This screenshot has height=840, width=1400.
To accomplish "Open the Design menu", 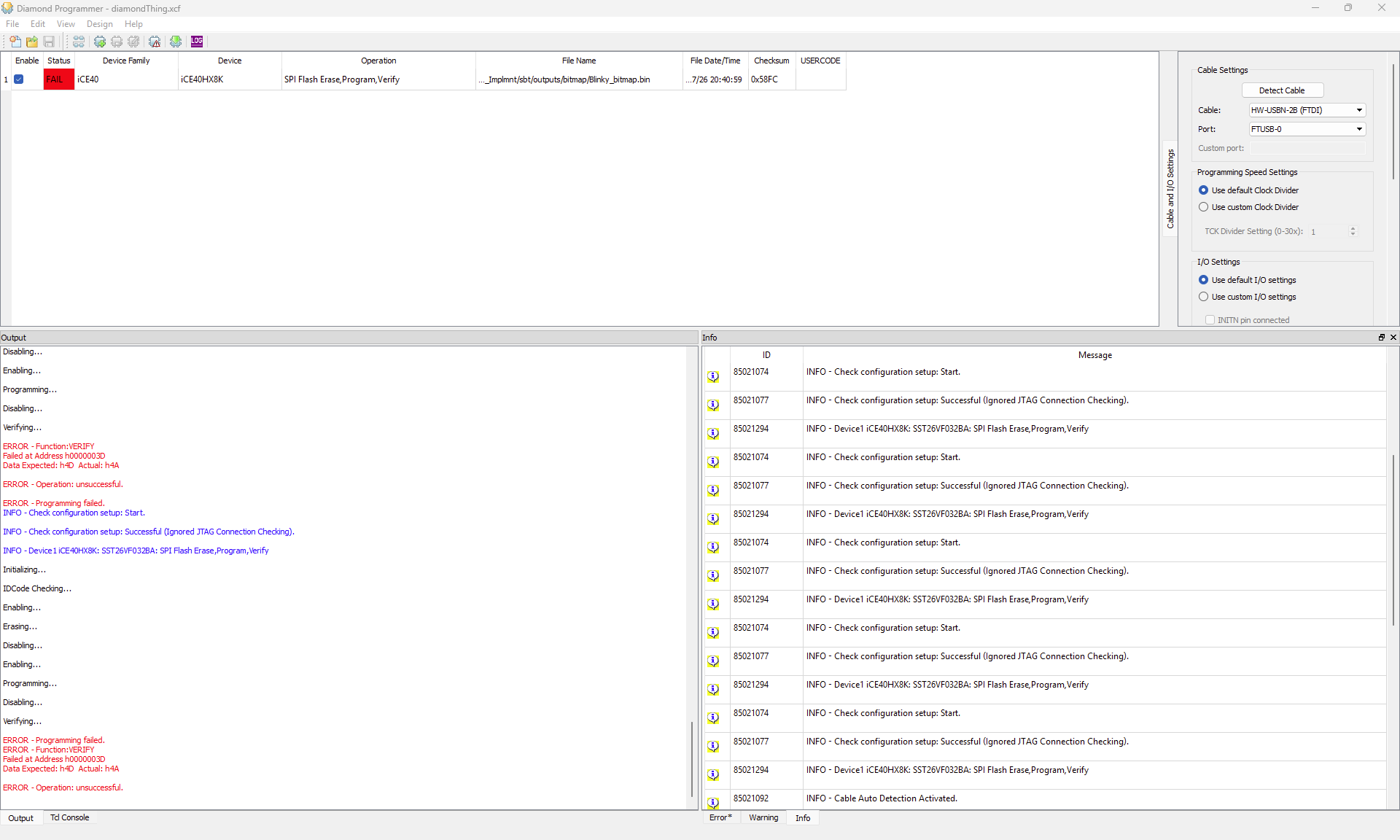I will tap(99, 24).
